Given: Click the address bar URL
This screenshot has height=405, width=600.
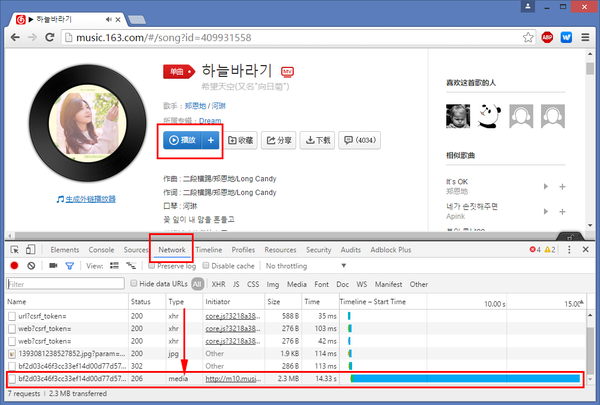Looking at the screenshot, I should (x=163, y=38).
